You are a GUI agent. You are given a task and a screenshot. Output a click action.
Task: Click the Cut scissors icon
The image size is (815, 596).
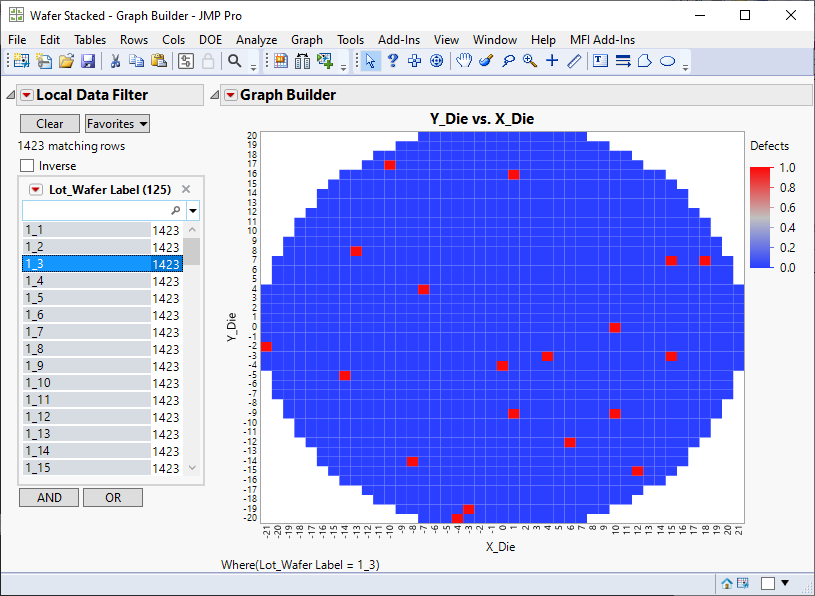[x=115, y=61]
